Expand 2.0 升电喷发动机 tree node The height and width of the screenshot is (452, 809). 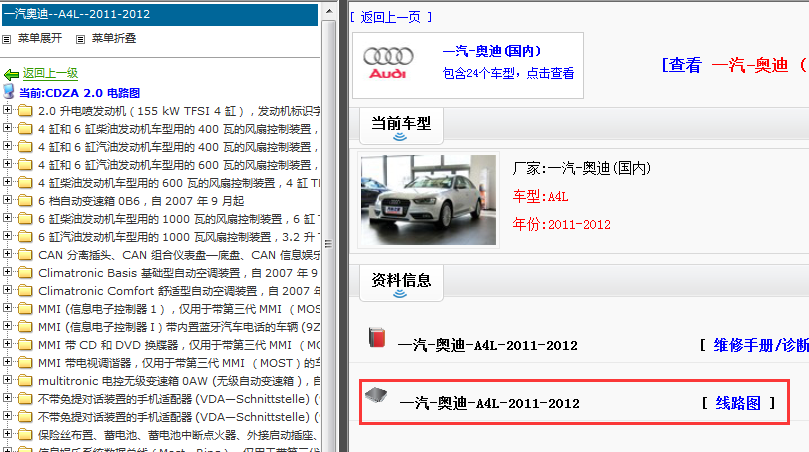7,109
